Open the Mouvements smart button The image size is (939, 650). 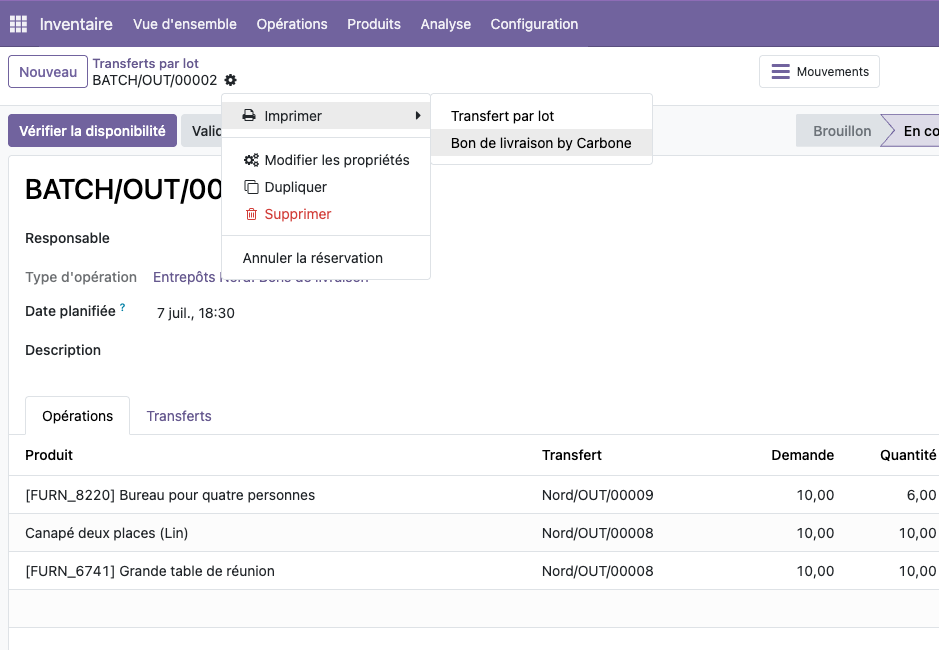[x=819, y=72]
